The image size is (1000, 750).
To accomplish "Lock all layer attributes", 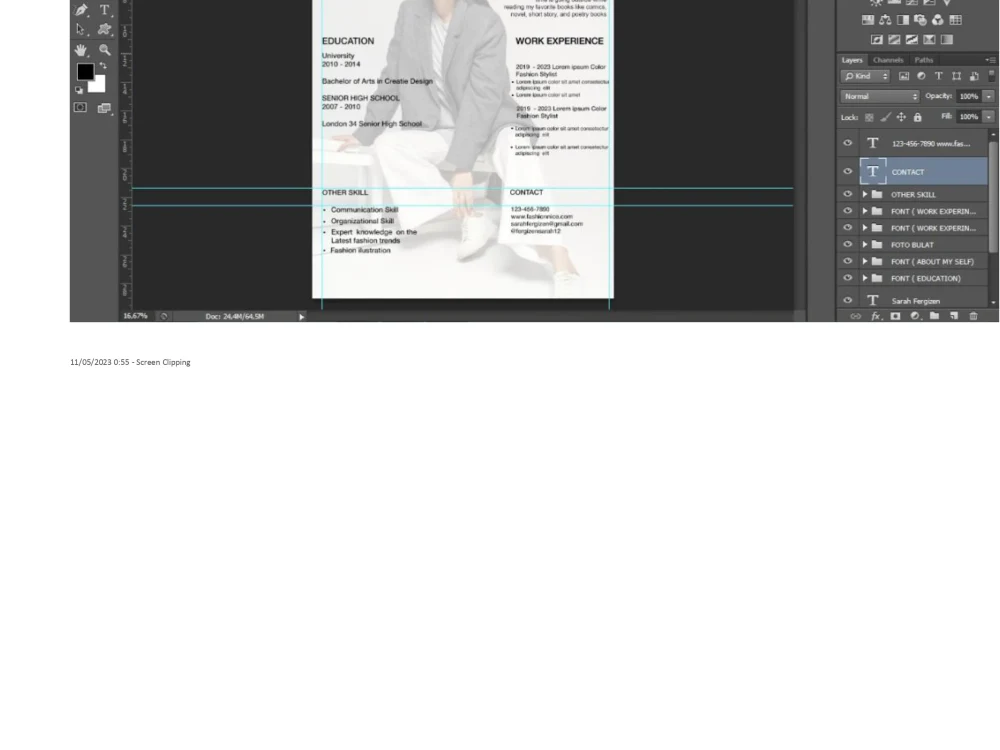I will (x=918, y=117).
